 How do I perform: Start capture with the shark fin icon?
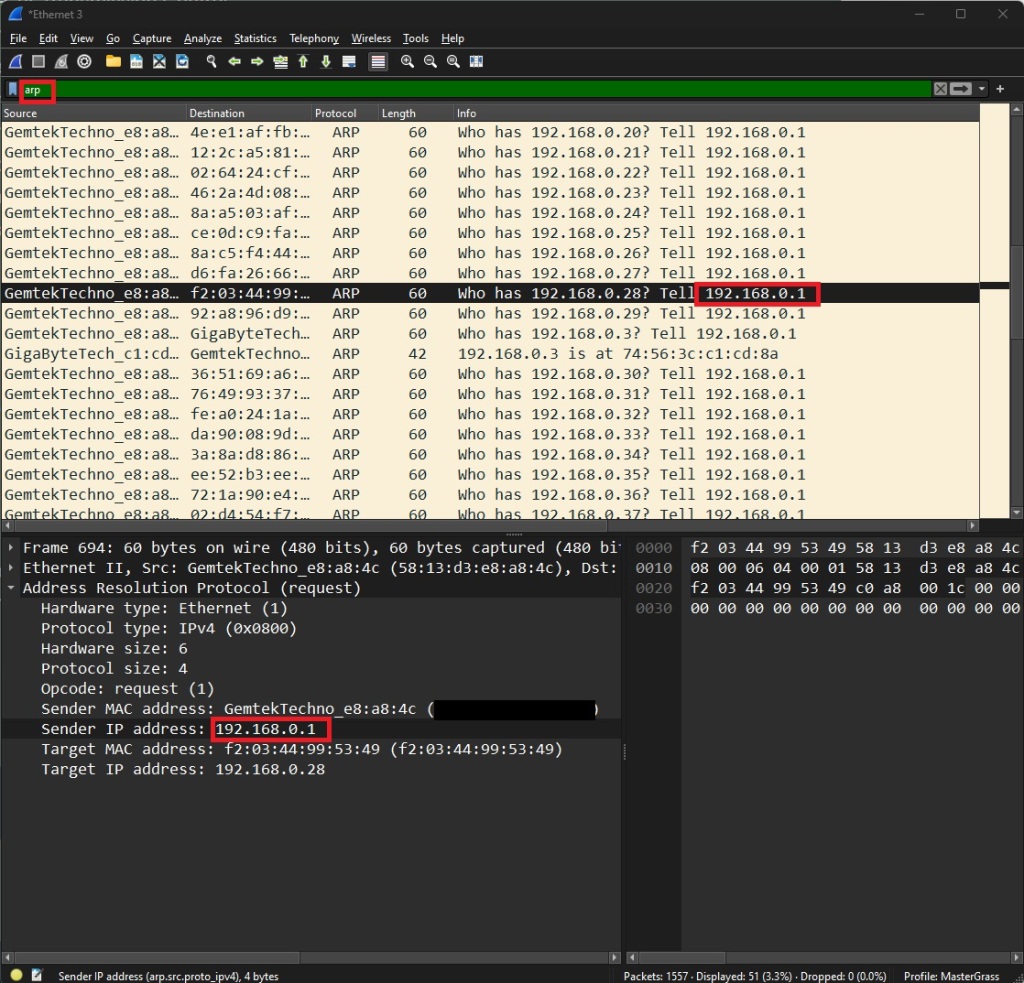16,62
